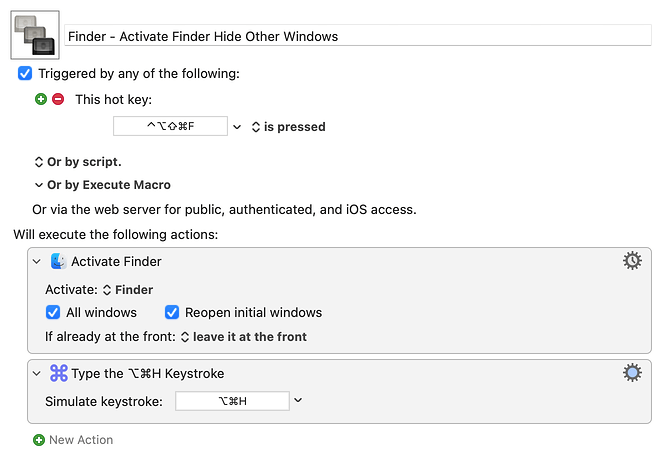
Task: Open the simulate keystroke dropdown chevron
Action: tap(298, 400)
